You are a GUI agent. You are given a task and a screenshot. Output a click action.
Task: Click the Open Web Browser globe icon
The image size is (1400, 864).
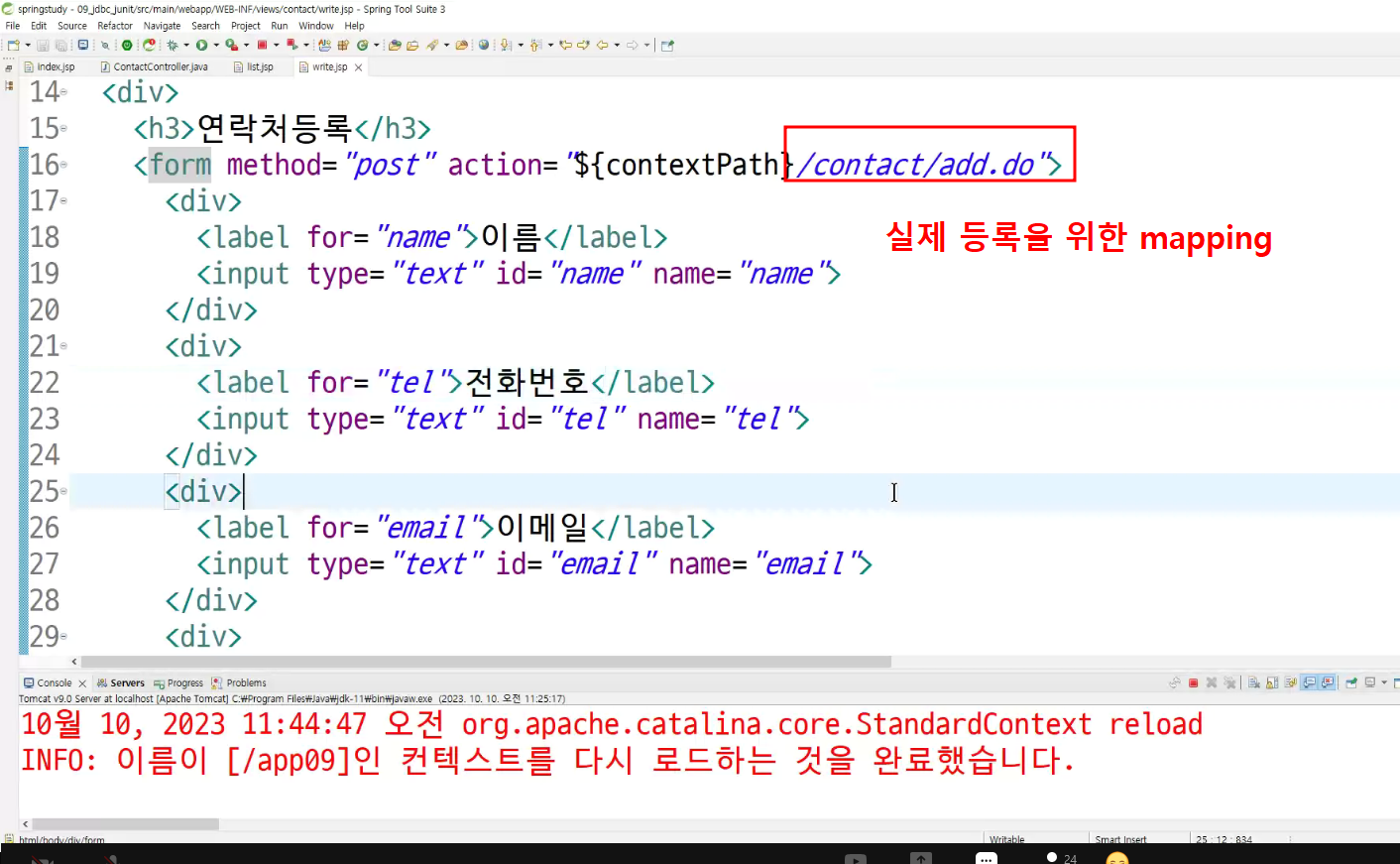tap(484, 45)
